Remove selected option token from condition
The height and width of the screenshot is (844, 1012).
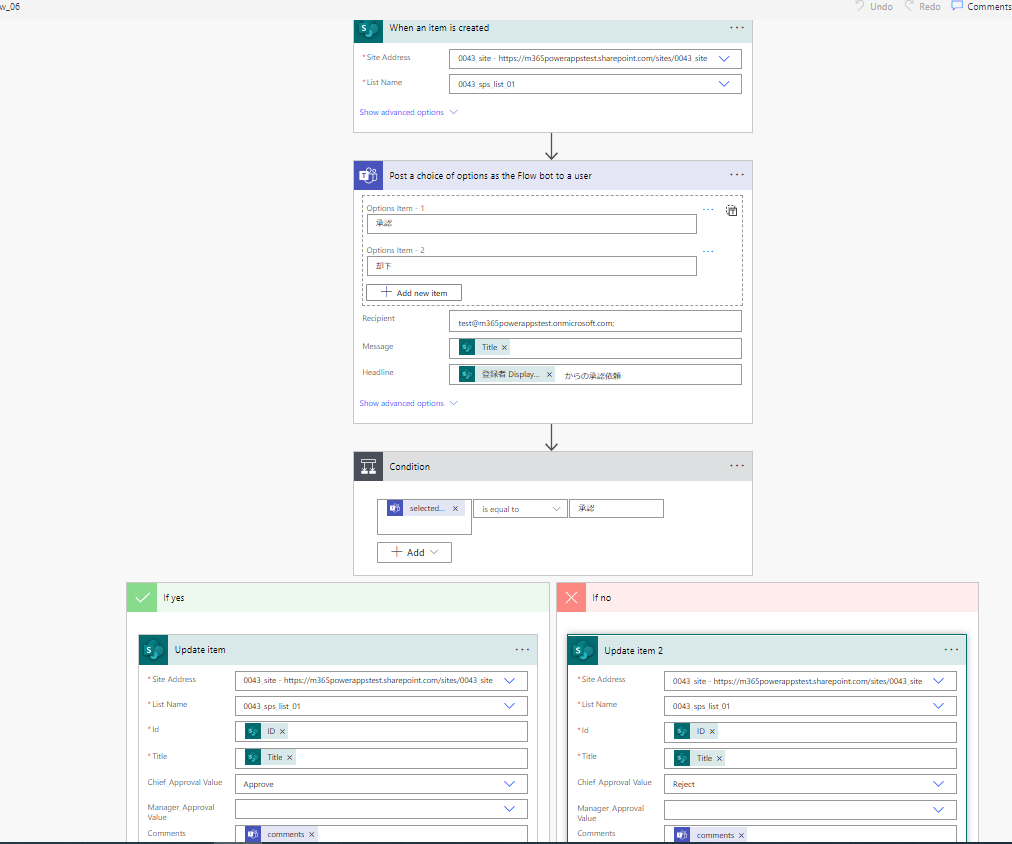click(x=455, y=509)
